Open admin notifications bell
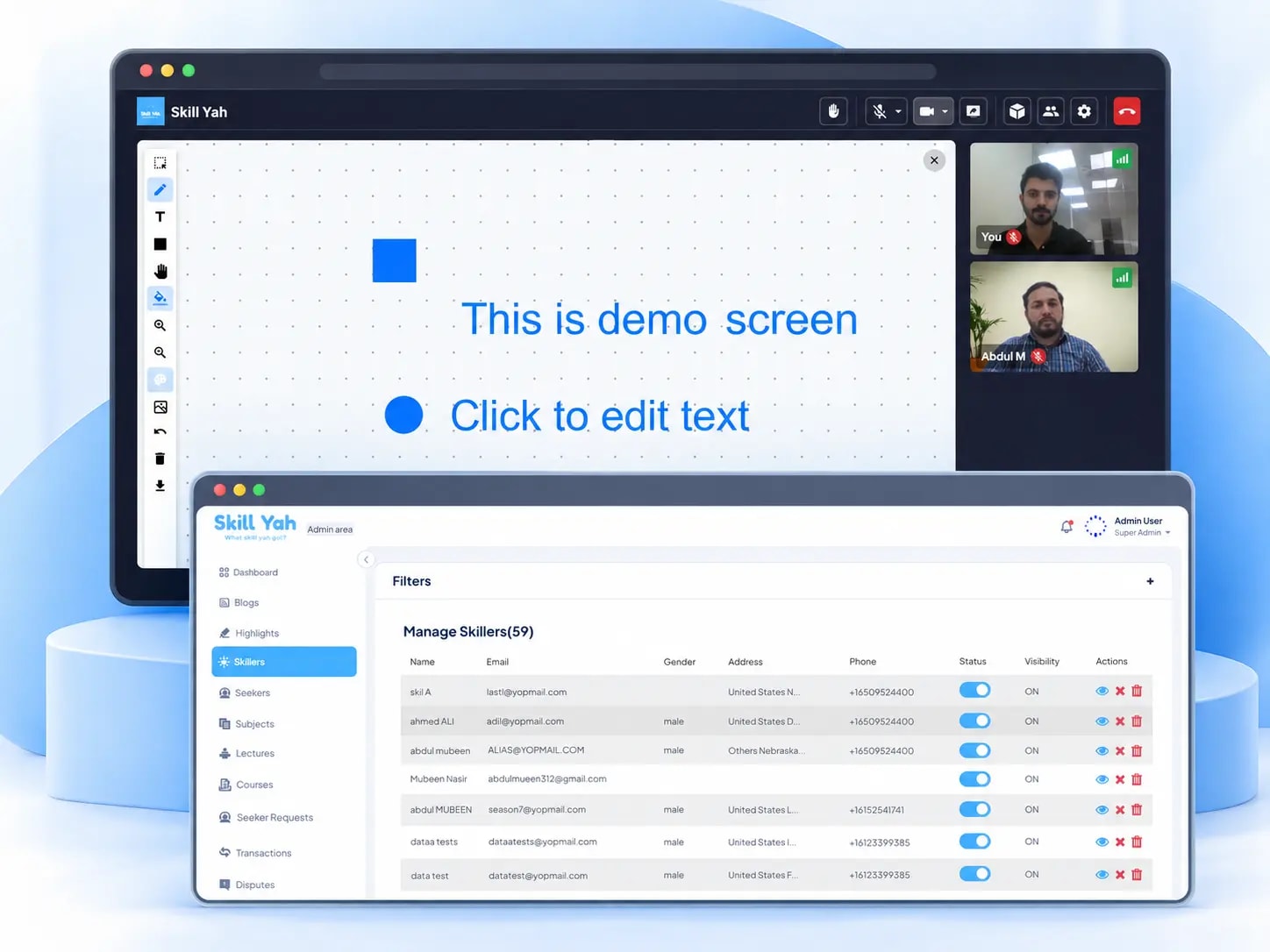 coord(1067,527)
